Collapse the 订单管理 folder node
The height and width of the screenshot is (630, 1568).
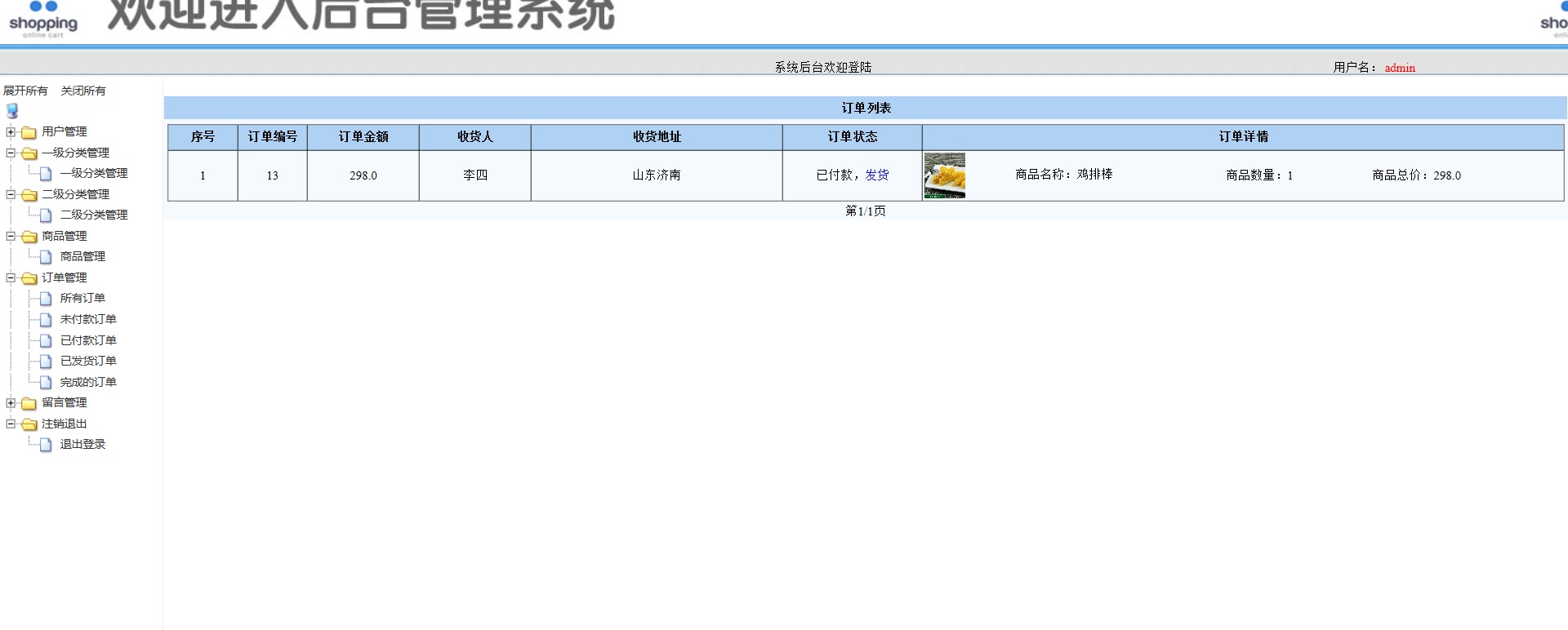click(11, 278)
